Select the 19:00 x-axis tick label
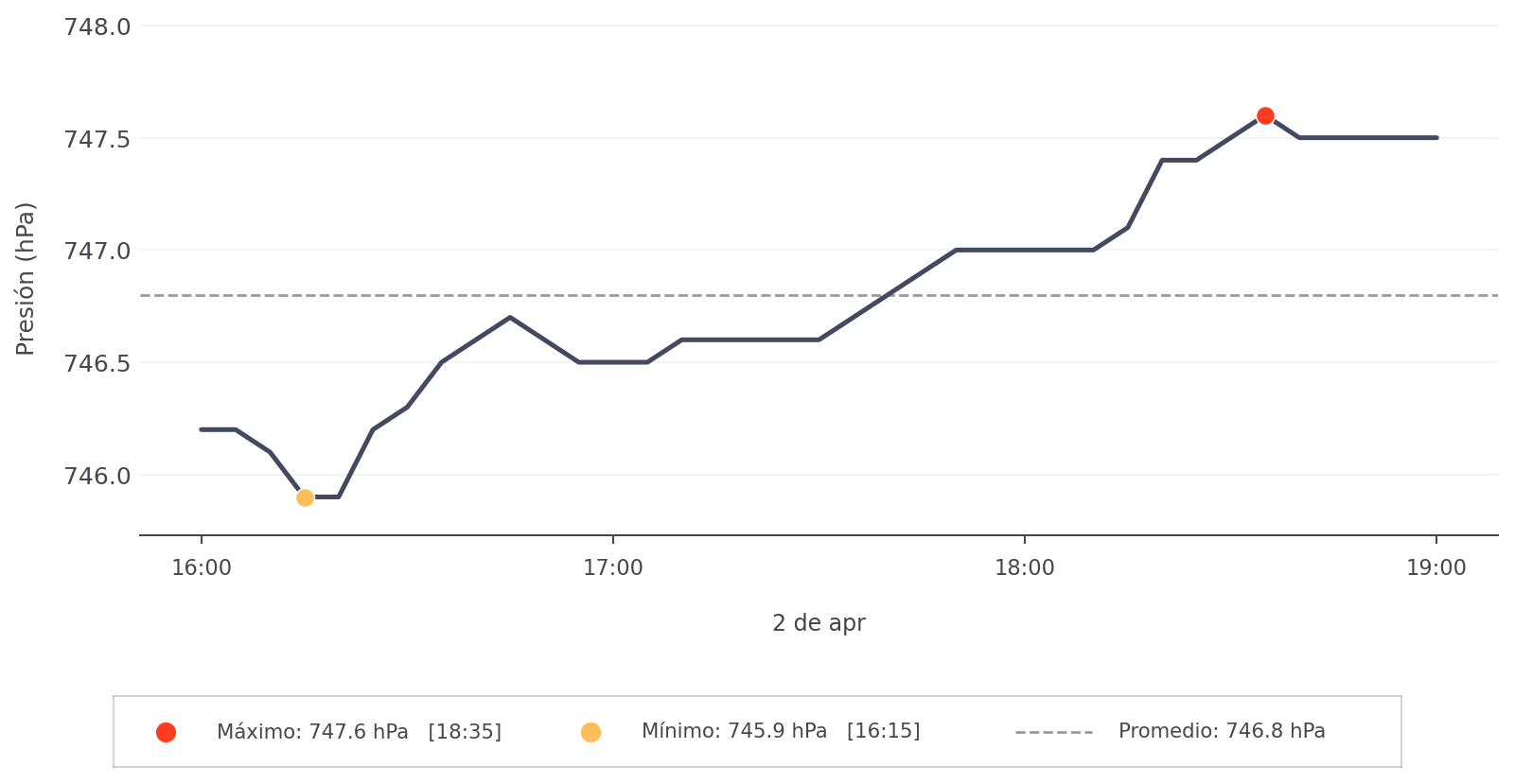The width and height of the screenshot is (1515, 784). (x=1436, y=568)
